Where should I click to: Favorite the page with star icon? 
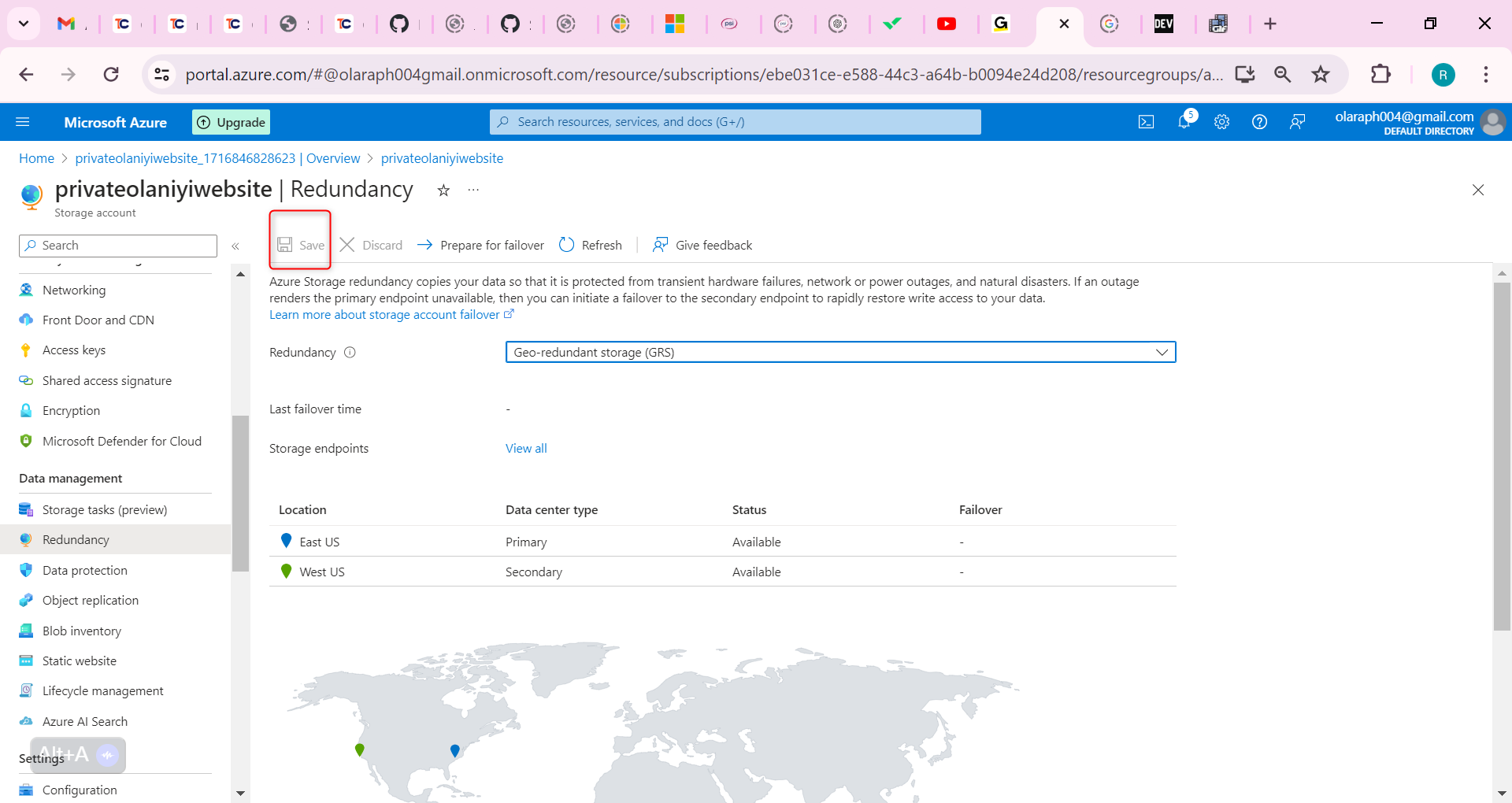coord(443,191)
